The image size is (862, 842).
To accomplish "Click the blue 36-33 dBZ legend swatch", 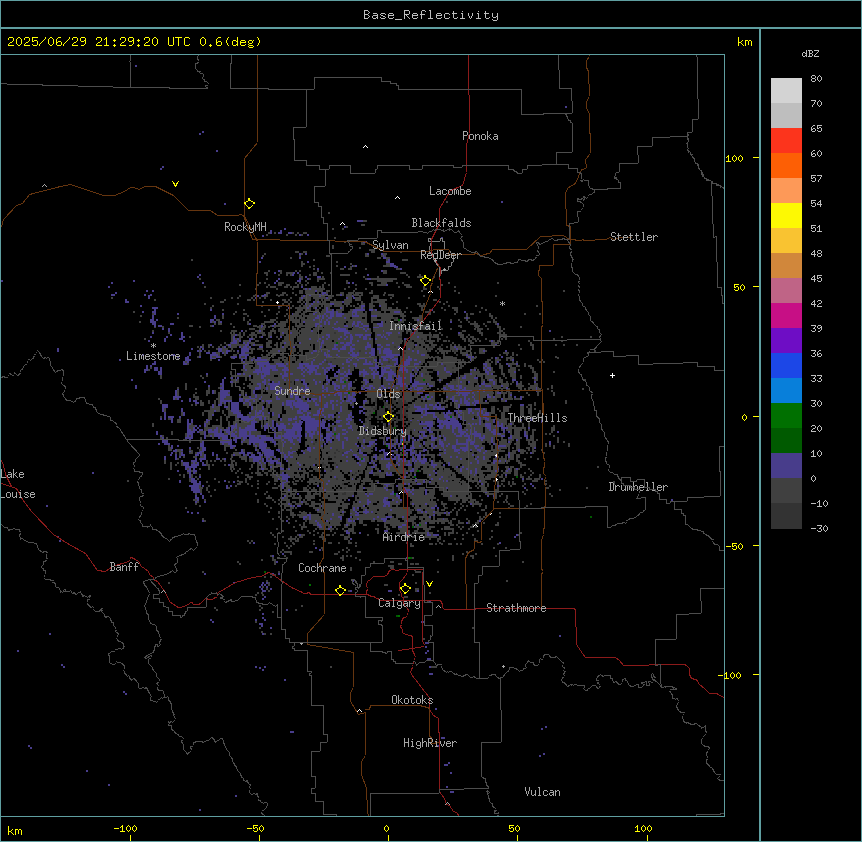I will point(786,365).
